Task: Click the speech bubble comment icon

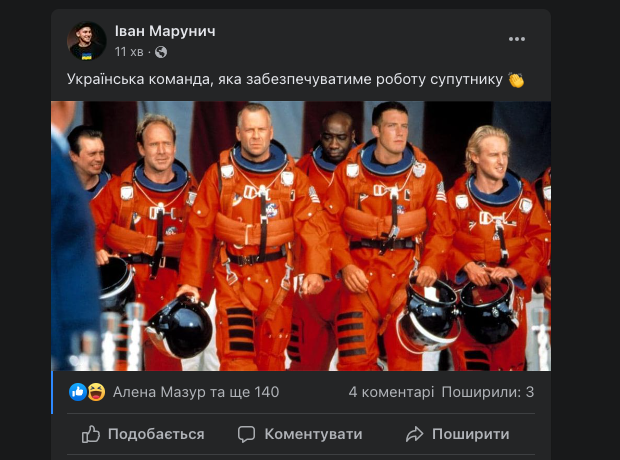Action: [246, 434]
